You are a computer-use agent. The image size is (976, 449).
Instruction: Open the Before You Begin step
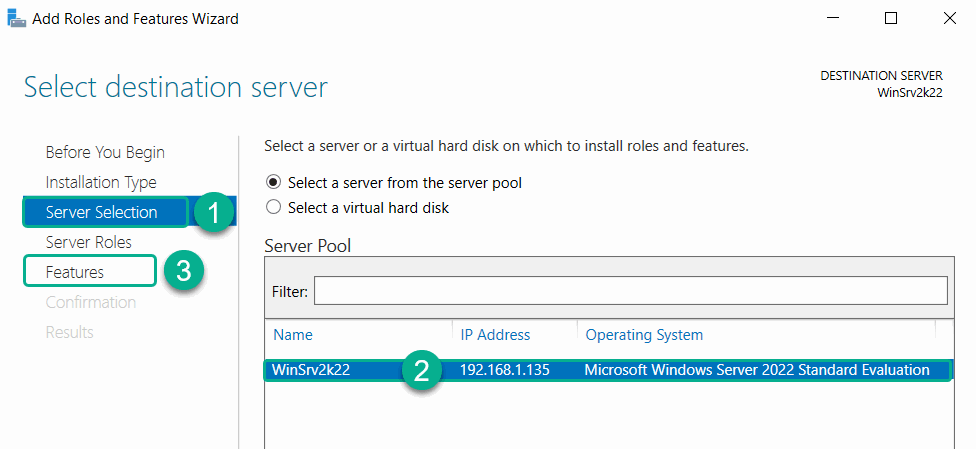pos(105,153)
